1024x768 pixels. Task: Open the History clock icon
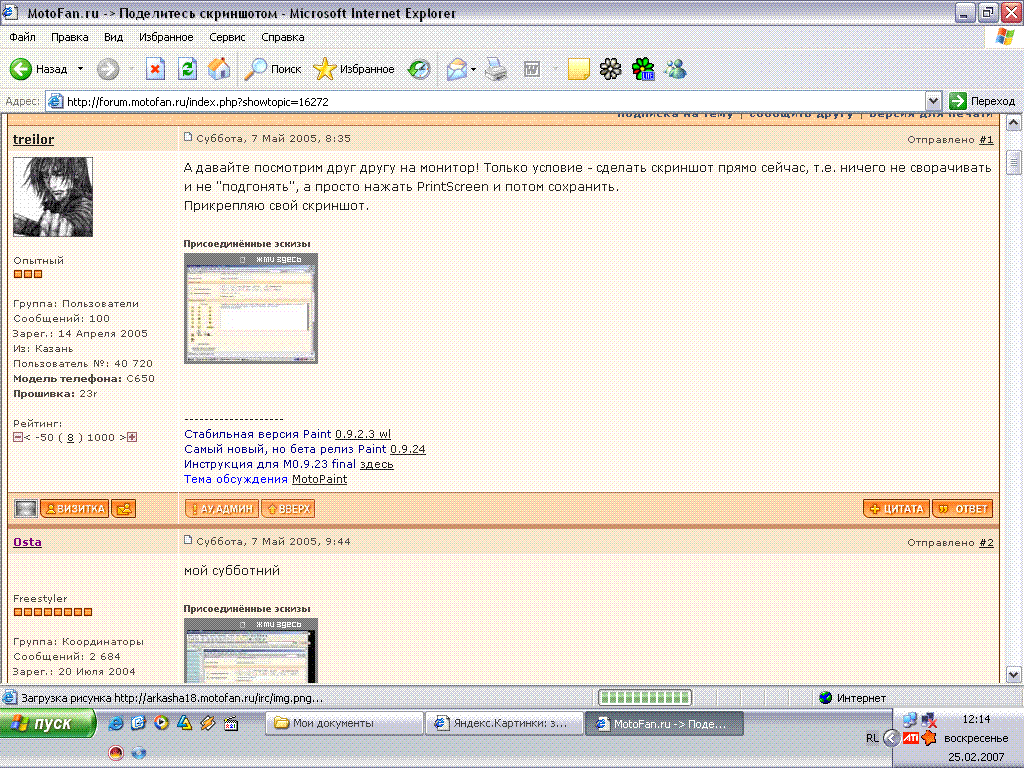(x=419, y=69)
